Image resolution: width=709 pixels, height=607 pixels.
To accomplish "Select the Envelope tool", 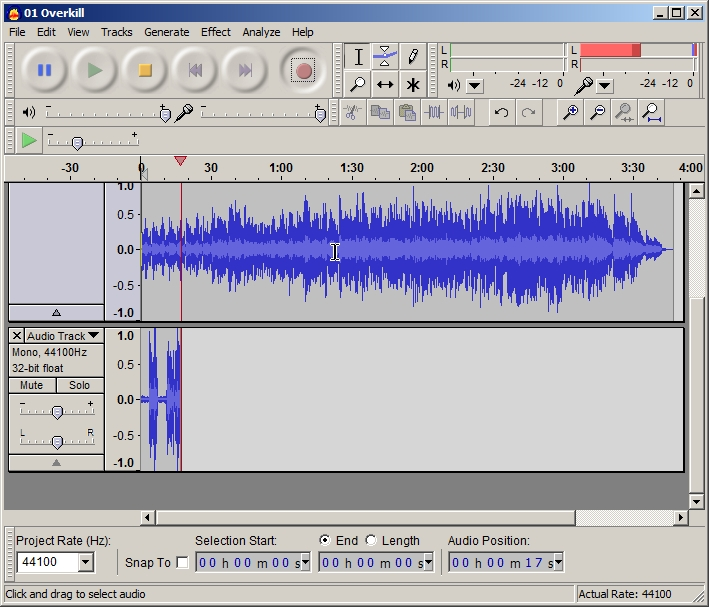I will [385, 56].
